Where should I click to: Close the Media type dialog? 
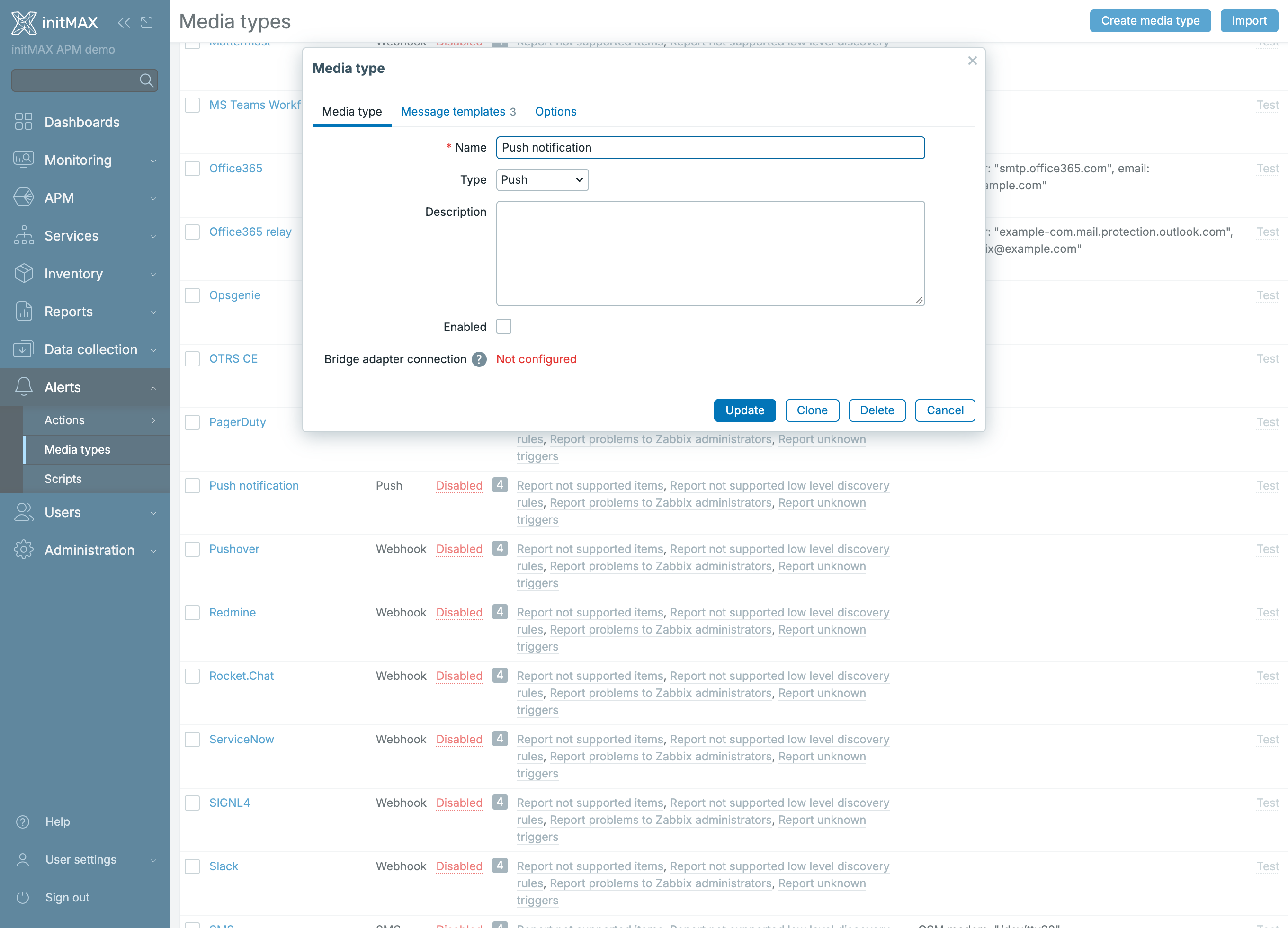pos(972,61)
